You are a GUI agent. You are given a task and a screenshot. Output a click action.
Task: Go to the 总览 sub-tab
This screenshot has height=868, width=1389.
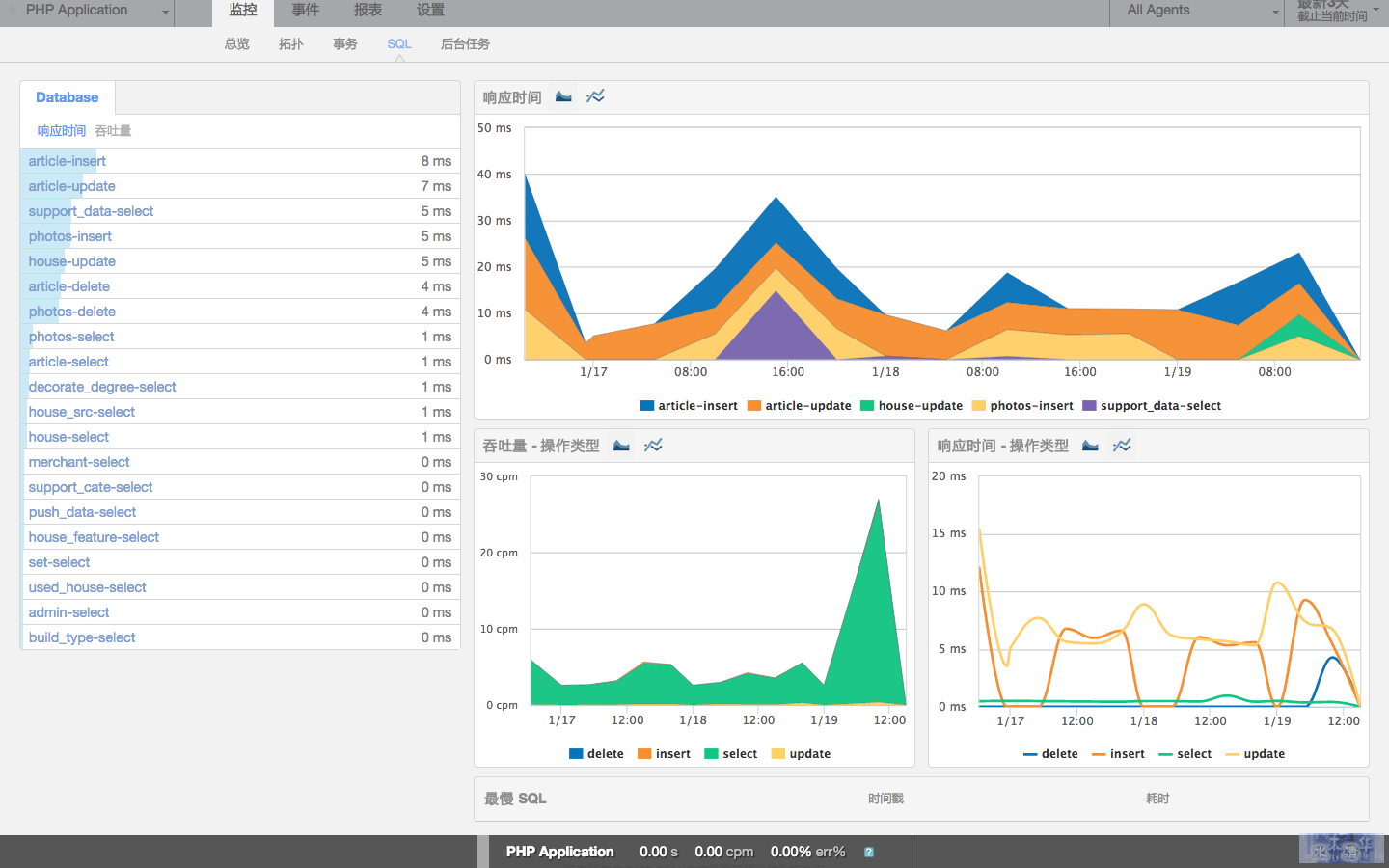pos(237,44)
